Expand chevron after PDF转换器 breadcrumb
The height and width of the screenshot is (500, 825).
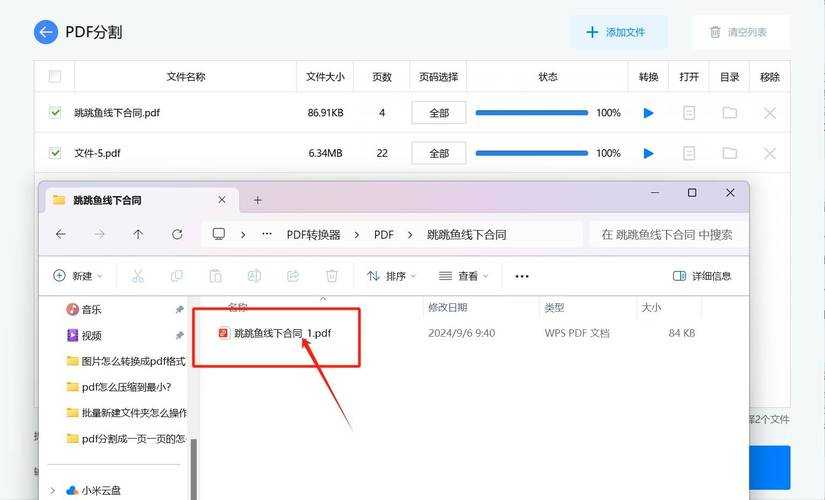click(357, 235)
